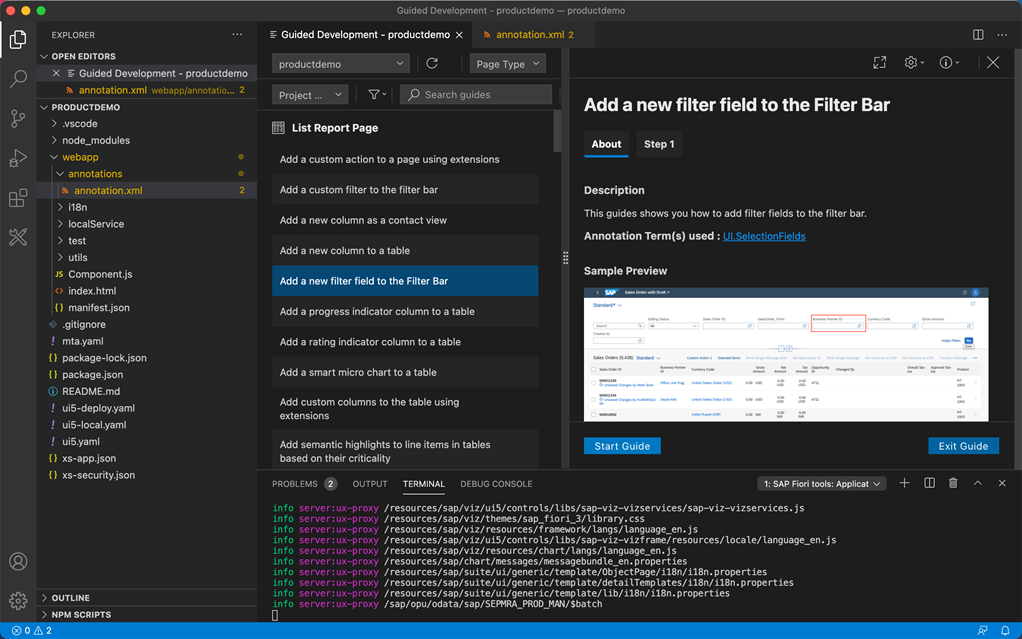The width and height of the screenshot is (1022, 639).
Task: Close the guide details pane
Action: [993, 63]
